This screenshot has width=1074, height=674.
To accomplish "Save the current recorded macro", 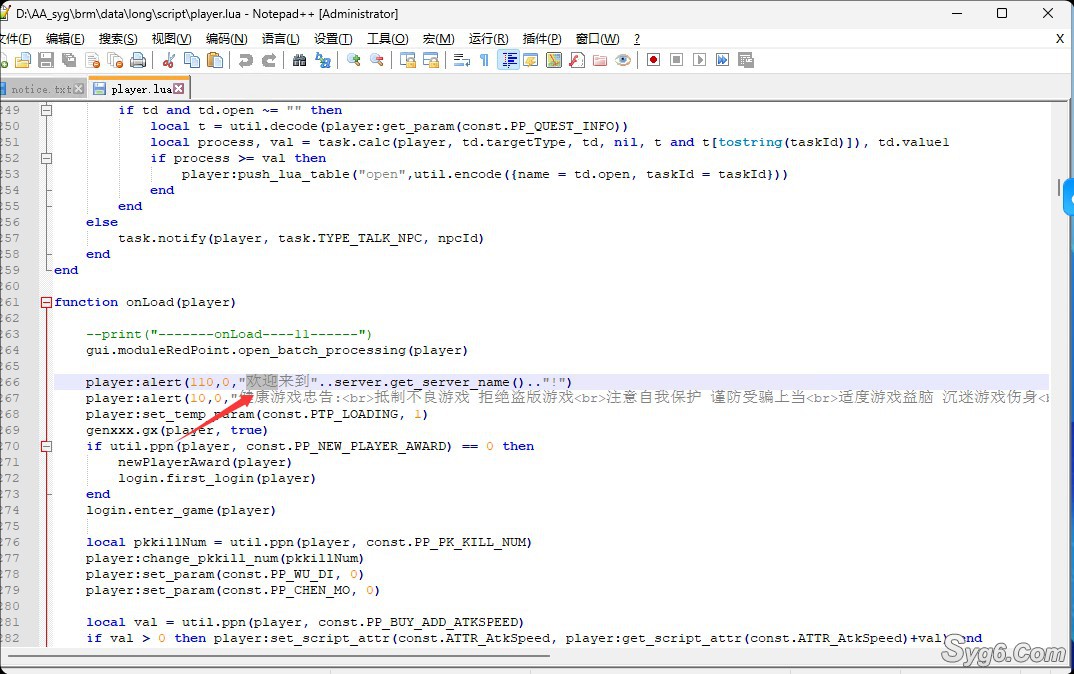I will point(746,60).
